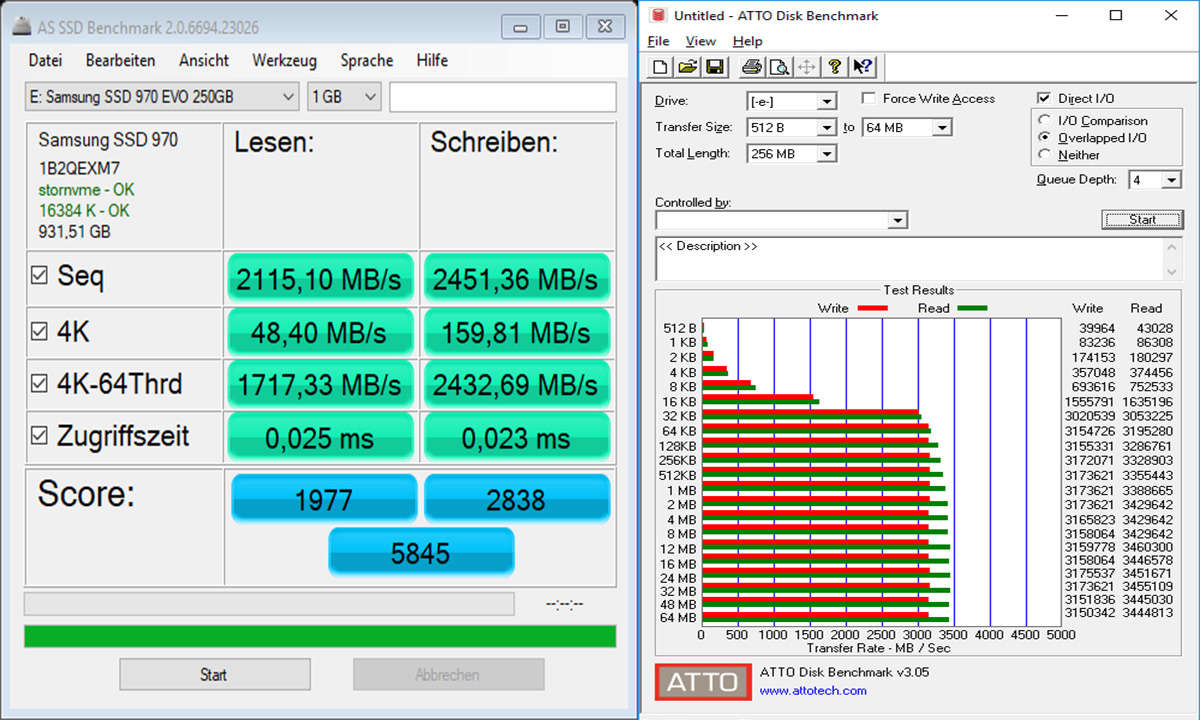Enable Force Write Access checkbox
This screenshot has width=1200, height=720.
pyautogui.click(x=868, y=98)
